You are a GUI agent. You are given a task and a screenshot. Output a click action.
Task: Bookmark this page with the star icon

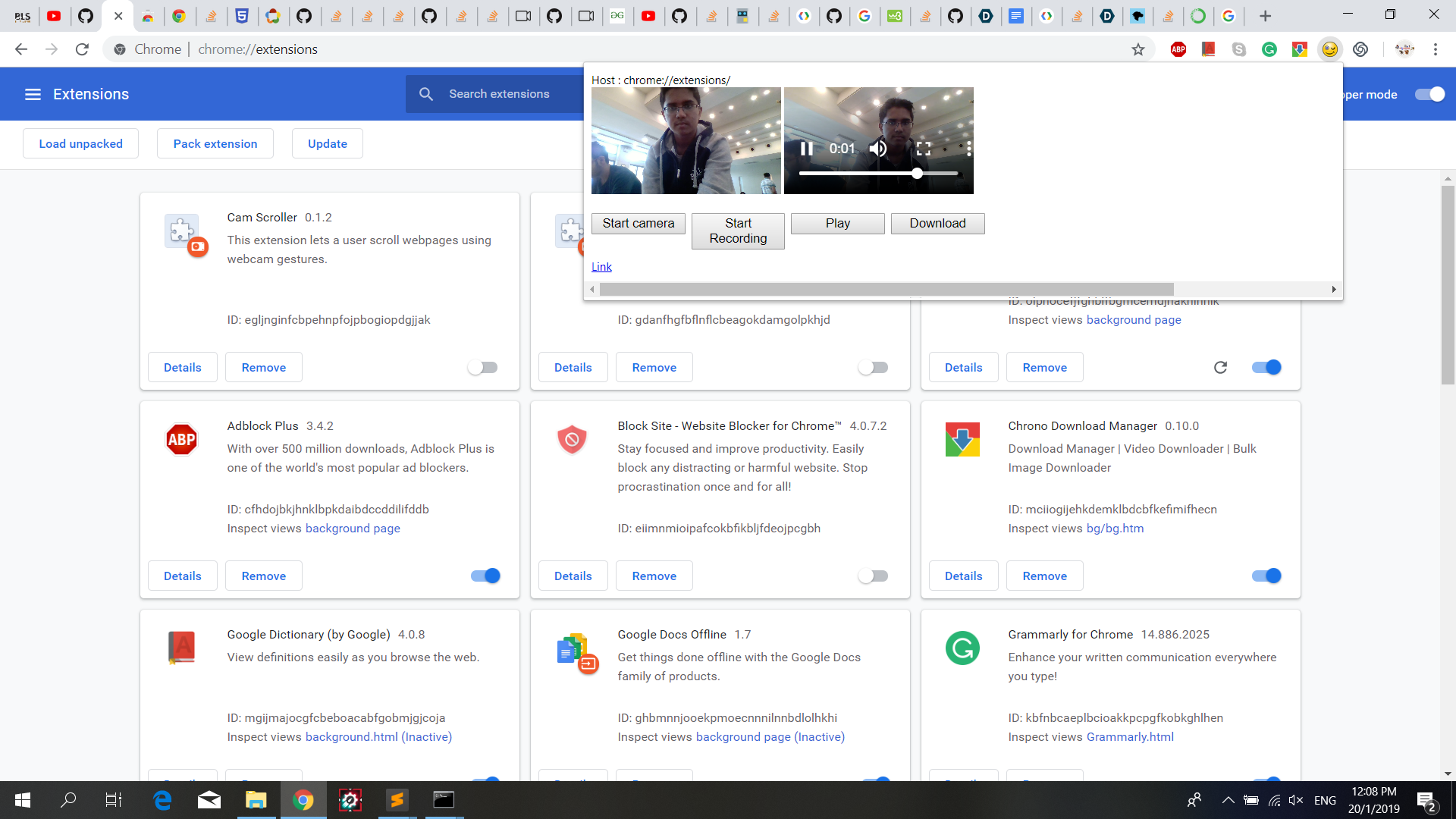(x=1138, y=49)
